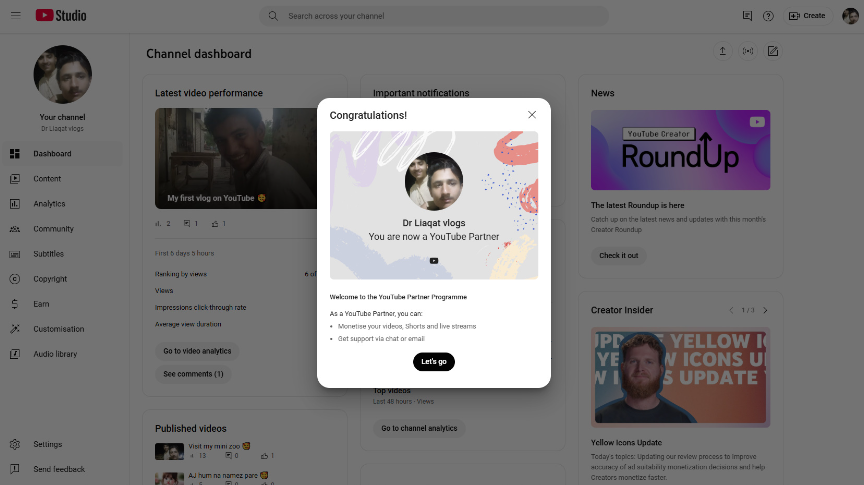Open Analytics in the sidebar
The image size is (864, 485).
coord(62,204)
